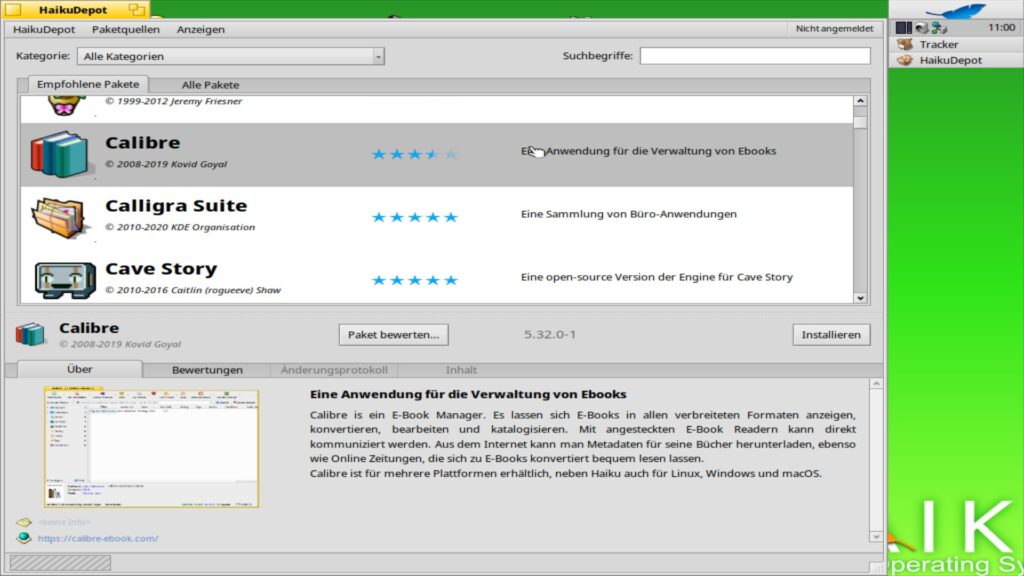Open the Paketquellen menu
The height and width of the screenshot is (576, 1024).
[125, 29]
